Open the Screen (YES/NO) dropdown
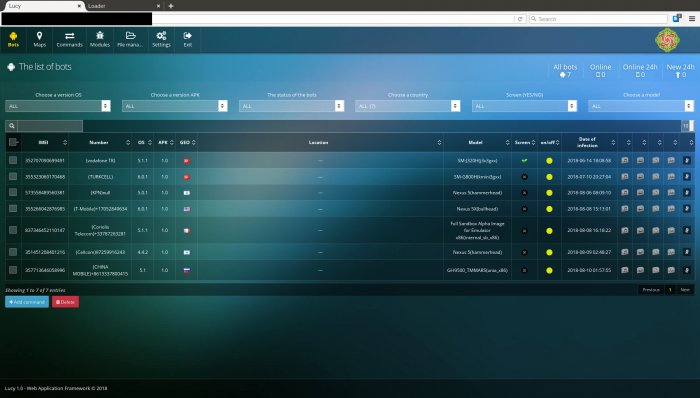The height and width of the screenshot is (398, 700). click(x=524, y=106)
